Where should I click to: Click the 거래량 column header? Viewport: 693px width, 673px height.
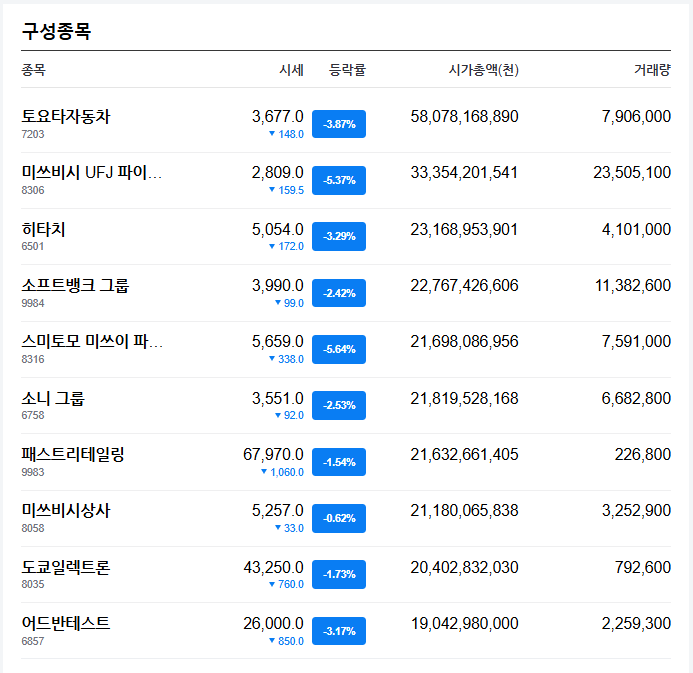[x=652, y=70]
